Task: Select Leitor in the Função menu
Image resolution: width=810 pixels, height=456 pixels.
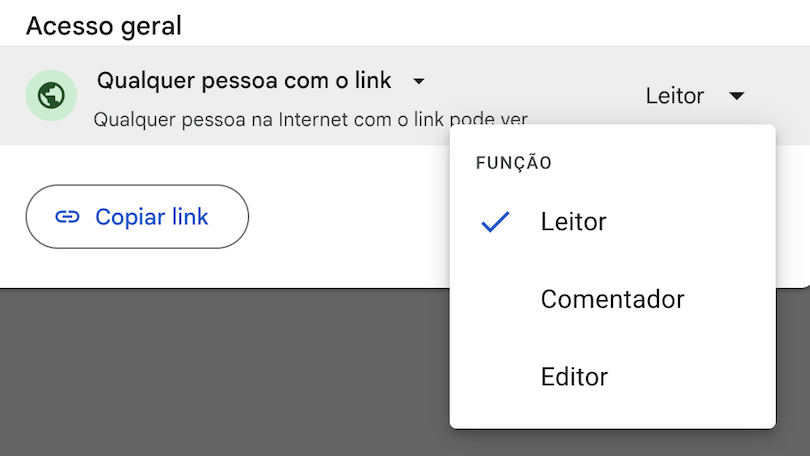Action: tap(573, 221)
